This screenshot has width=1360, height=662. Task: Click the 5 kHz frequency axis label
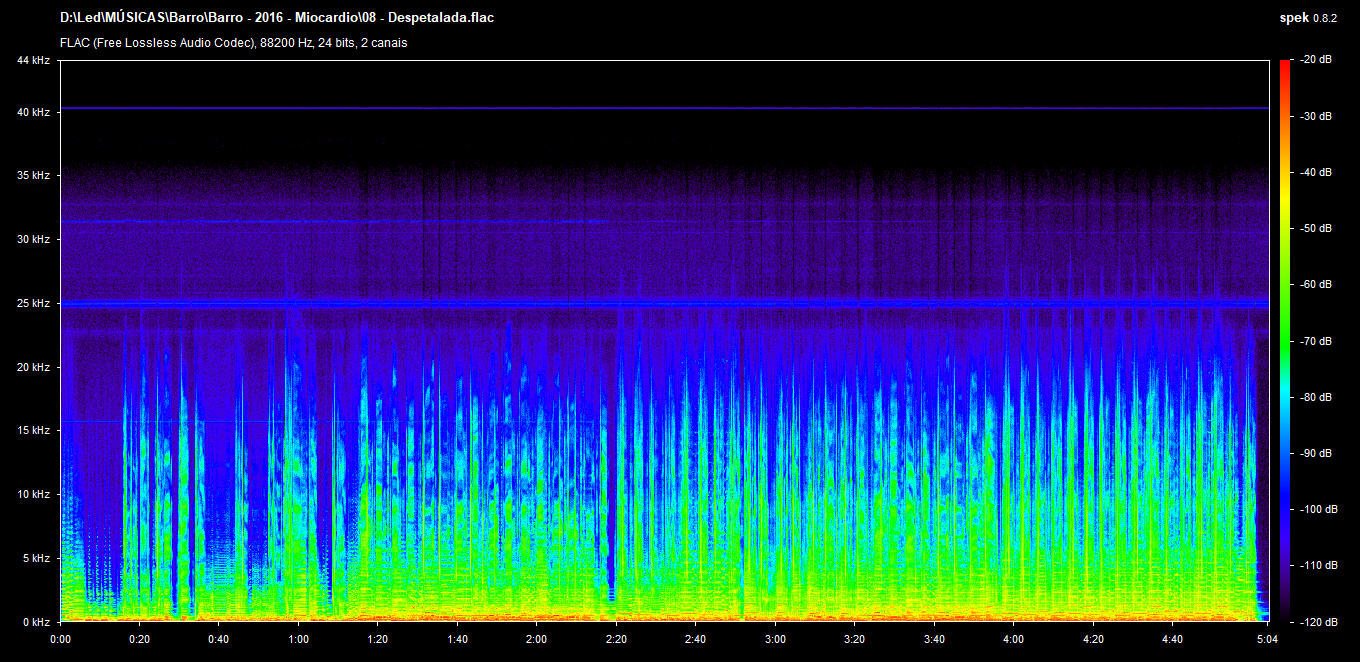pos(36,558)
